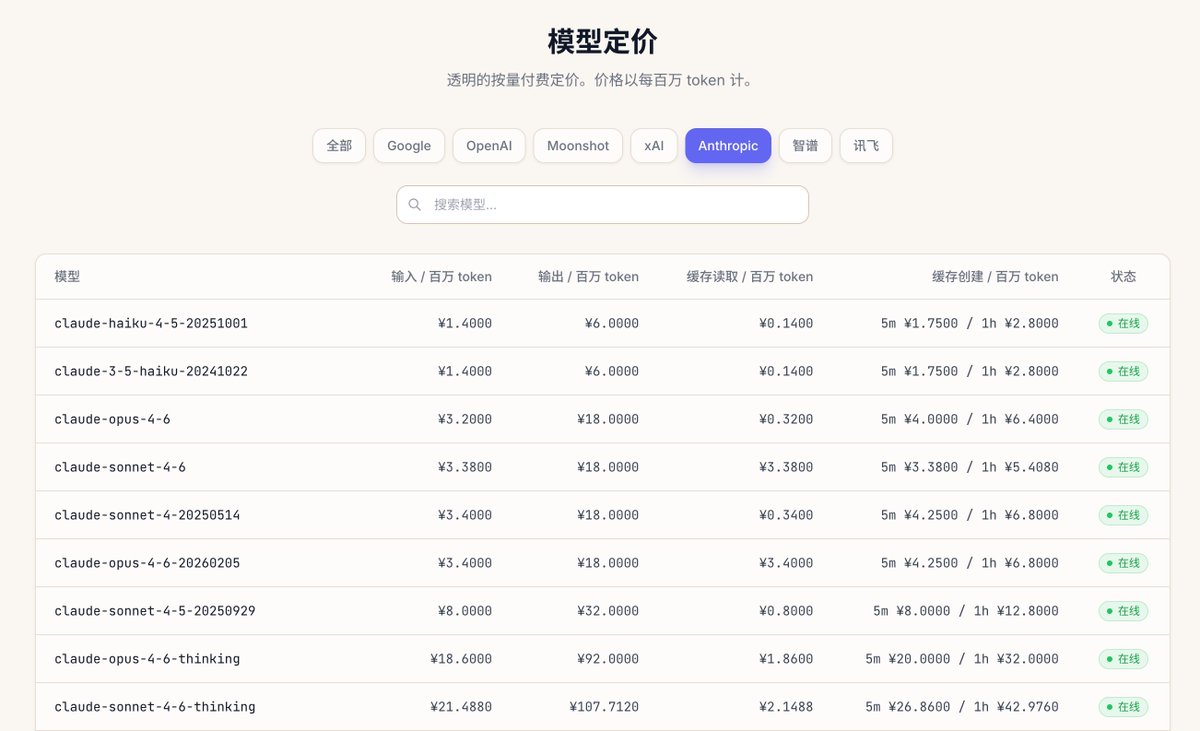Image resolution: width=1200 pixels, height=731 pixels.
Task: Select model claude-opus-4-6-thinking
Action: (147, 659)
